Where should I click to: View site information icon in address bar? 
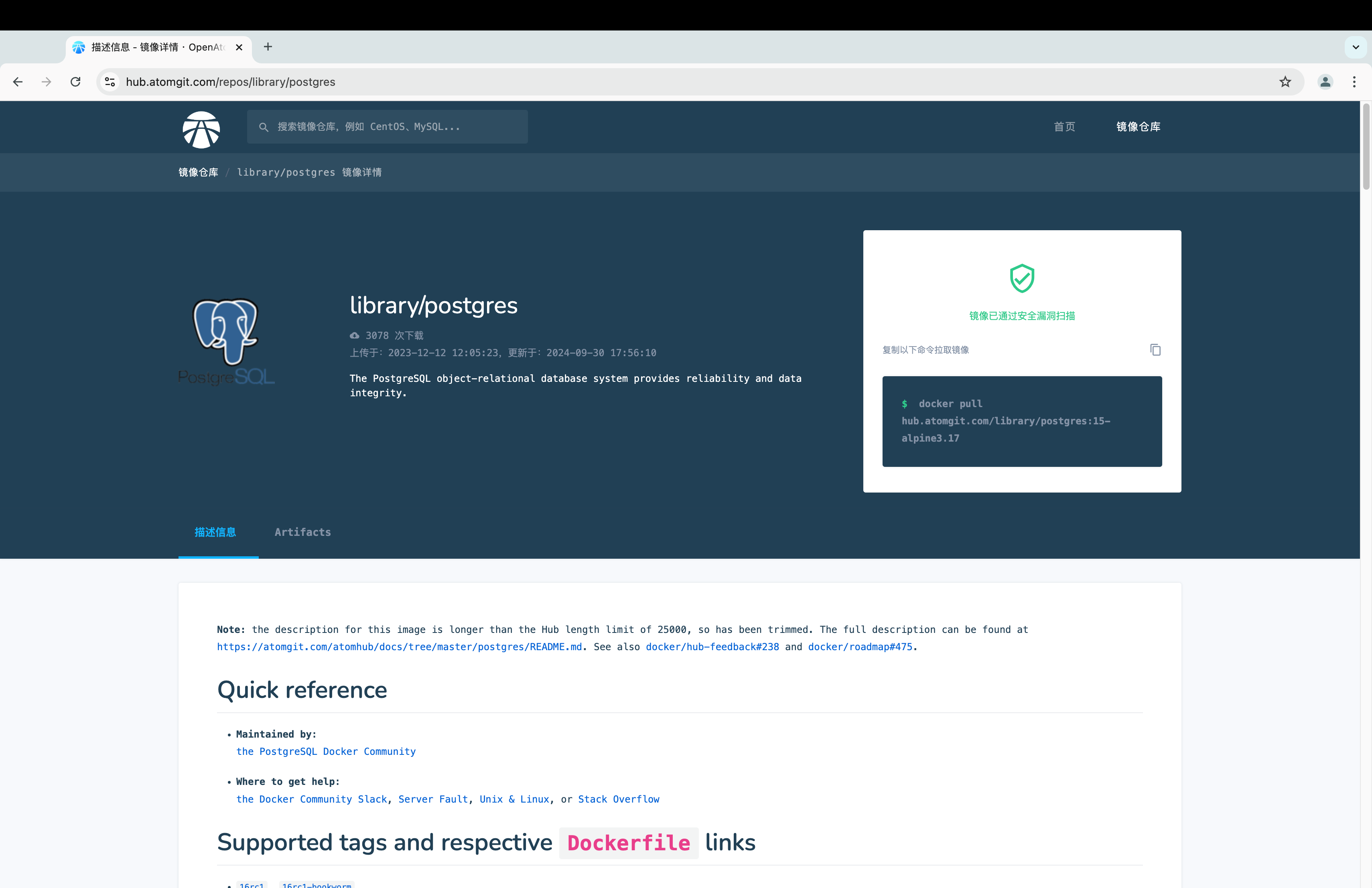tap(110, 82)
